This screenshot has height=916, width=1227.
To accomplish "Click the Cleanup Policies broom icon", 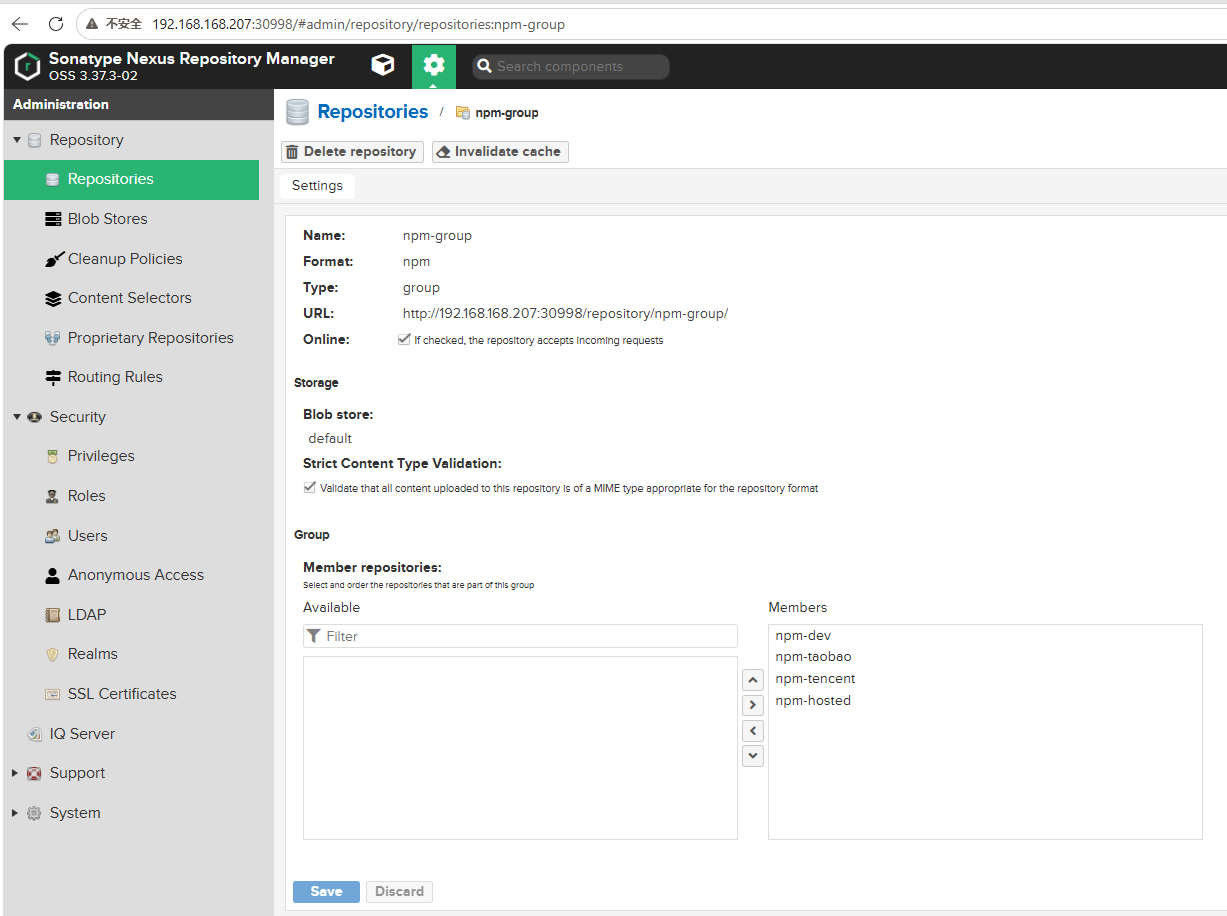I will (x=53, y=259).
